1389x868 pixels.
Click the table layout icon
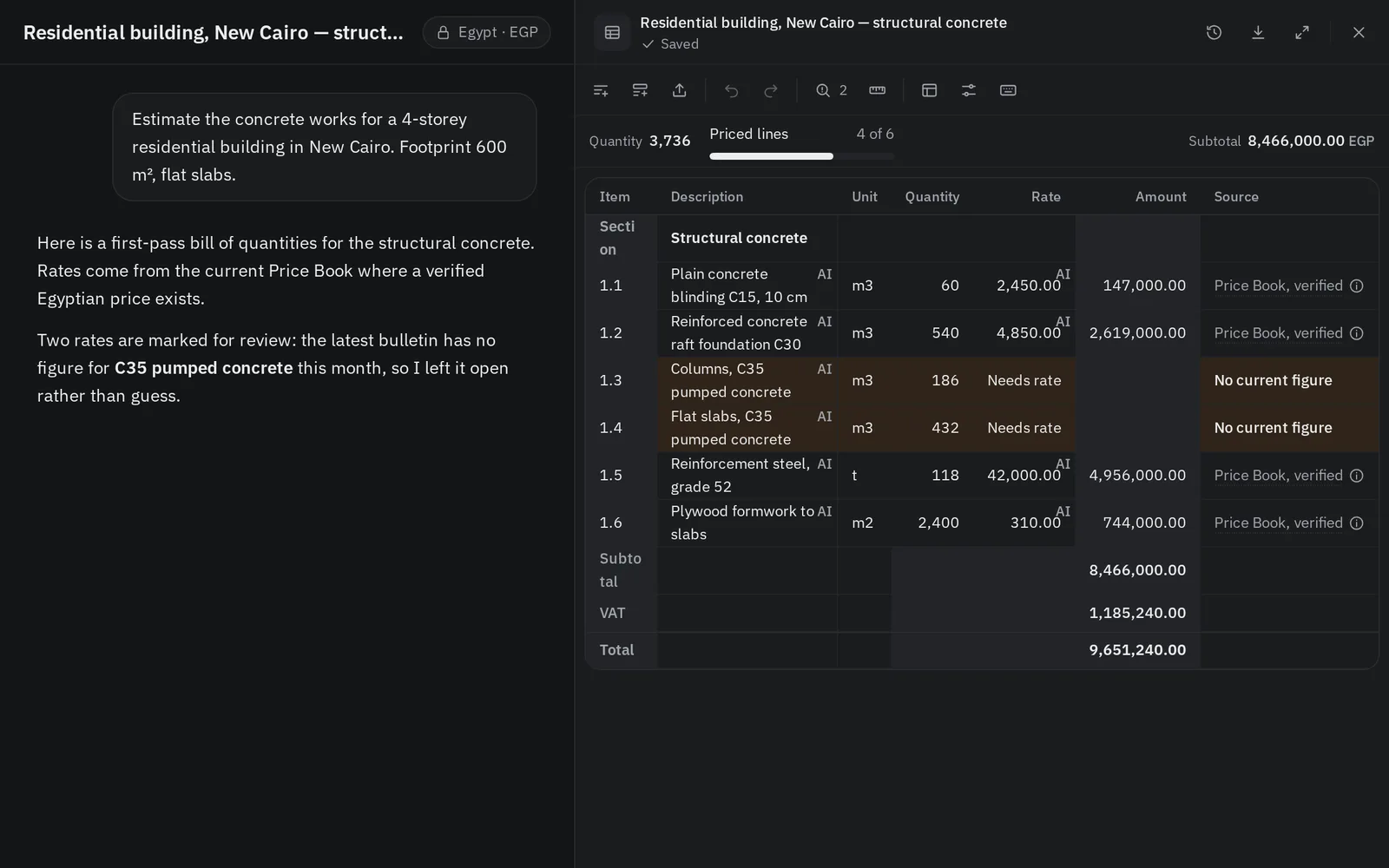pyautogui.click(x=930, y=90)
